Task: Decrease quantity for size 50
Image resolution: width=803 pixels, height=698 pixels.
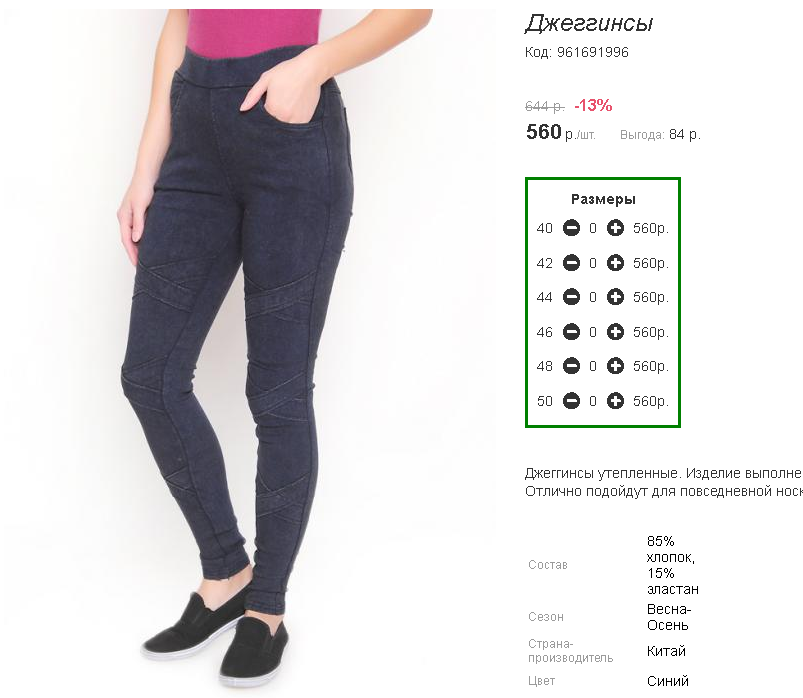Action: click(571, 401)
